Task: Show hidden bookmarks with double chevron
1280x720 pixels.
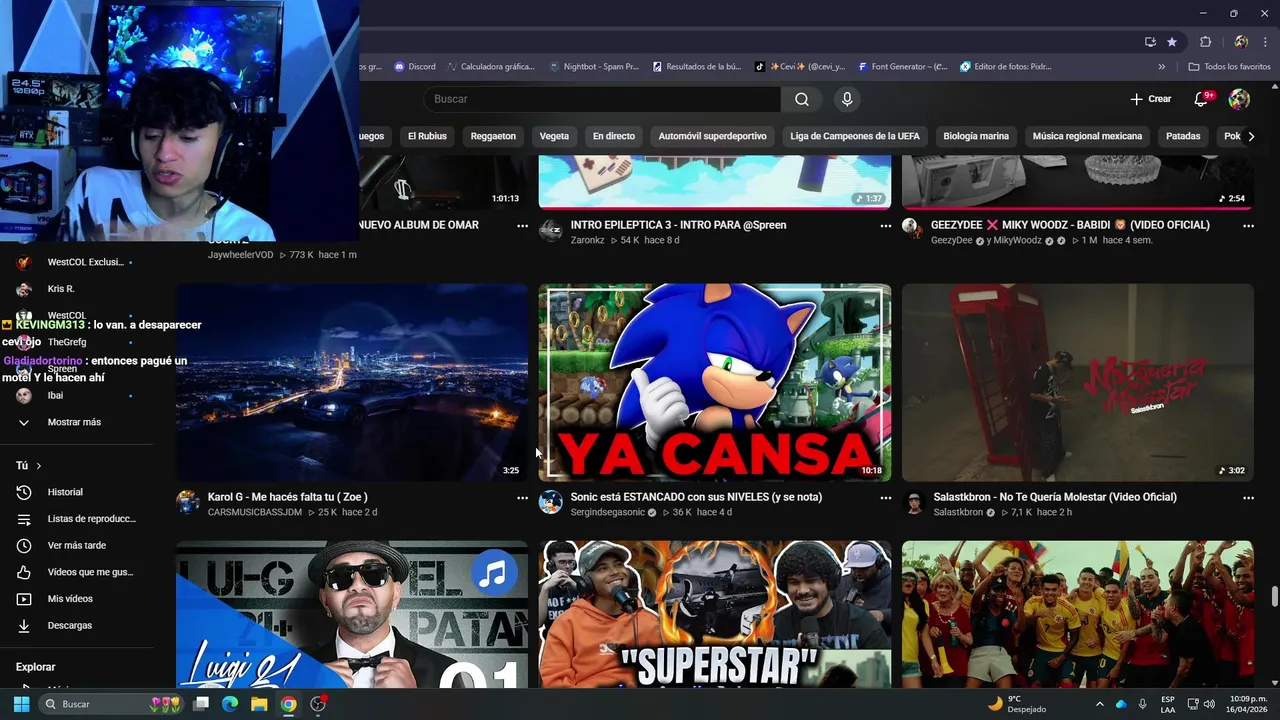Action: coord(1161,67)
